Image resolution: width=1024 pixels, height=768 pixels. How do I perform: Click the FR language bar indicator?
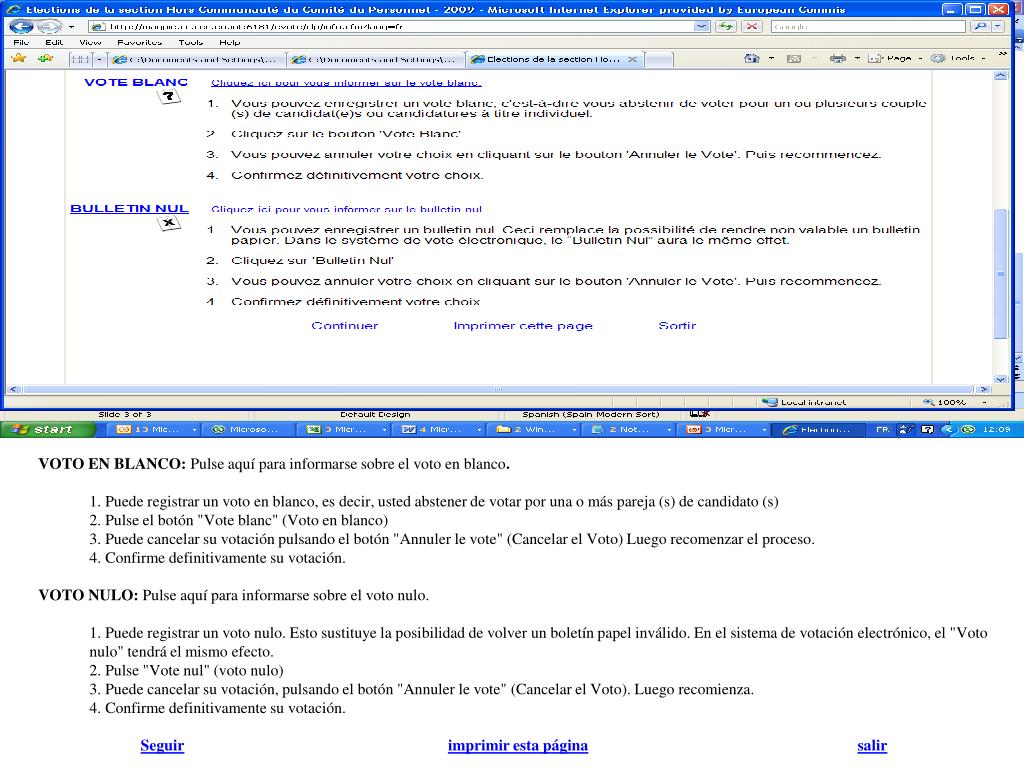pyautogui.click(x=882, y=429)
